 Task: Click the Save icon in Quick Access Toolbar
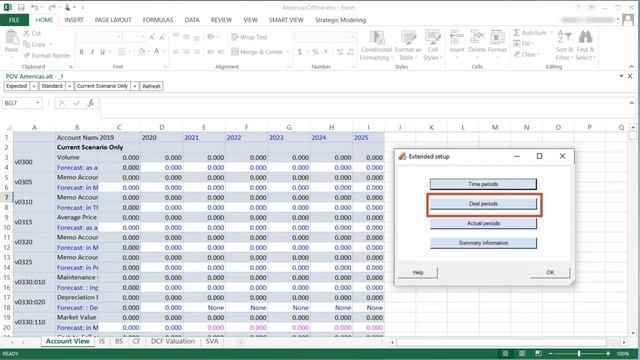click(x=21, y=7)
